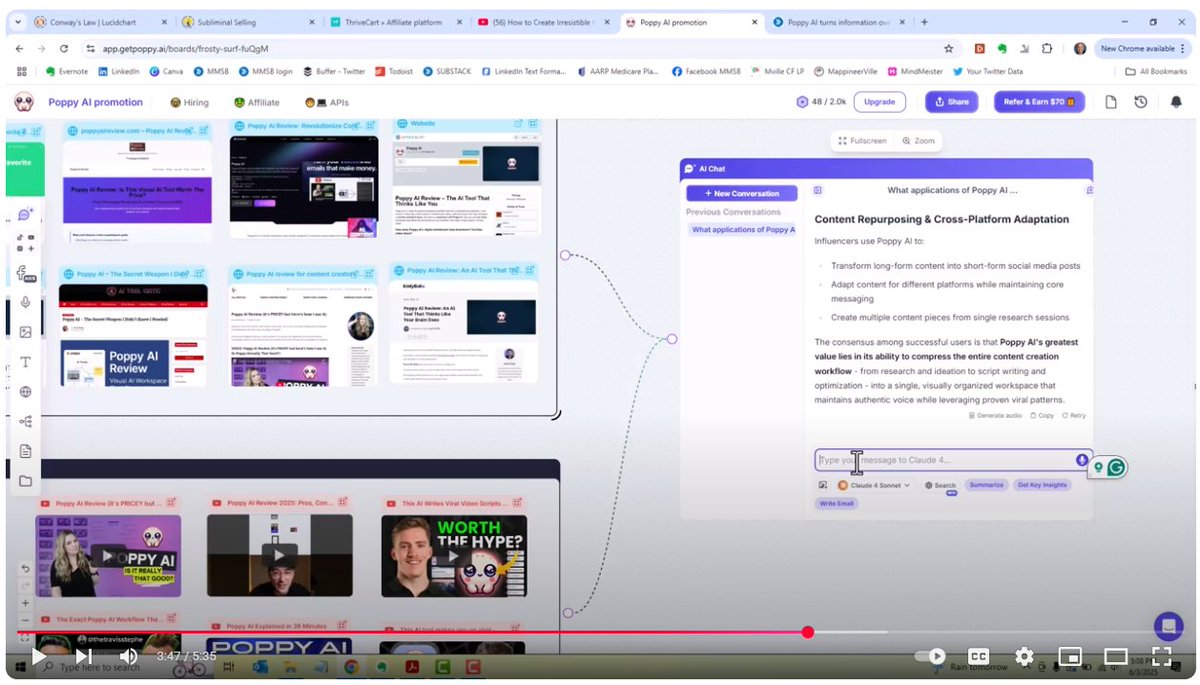
Task: Select the 'What applications of Poppy A' conversation
Action: (x=743, y=230)
